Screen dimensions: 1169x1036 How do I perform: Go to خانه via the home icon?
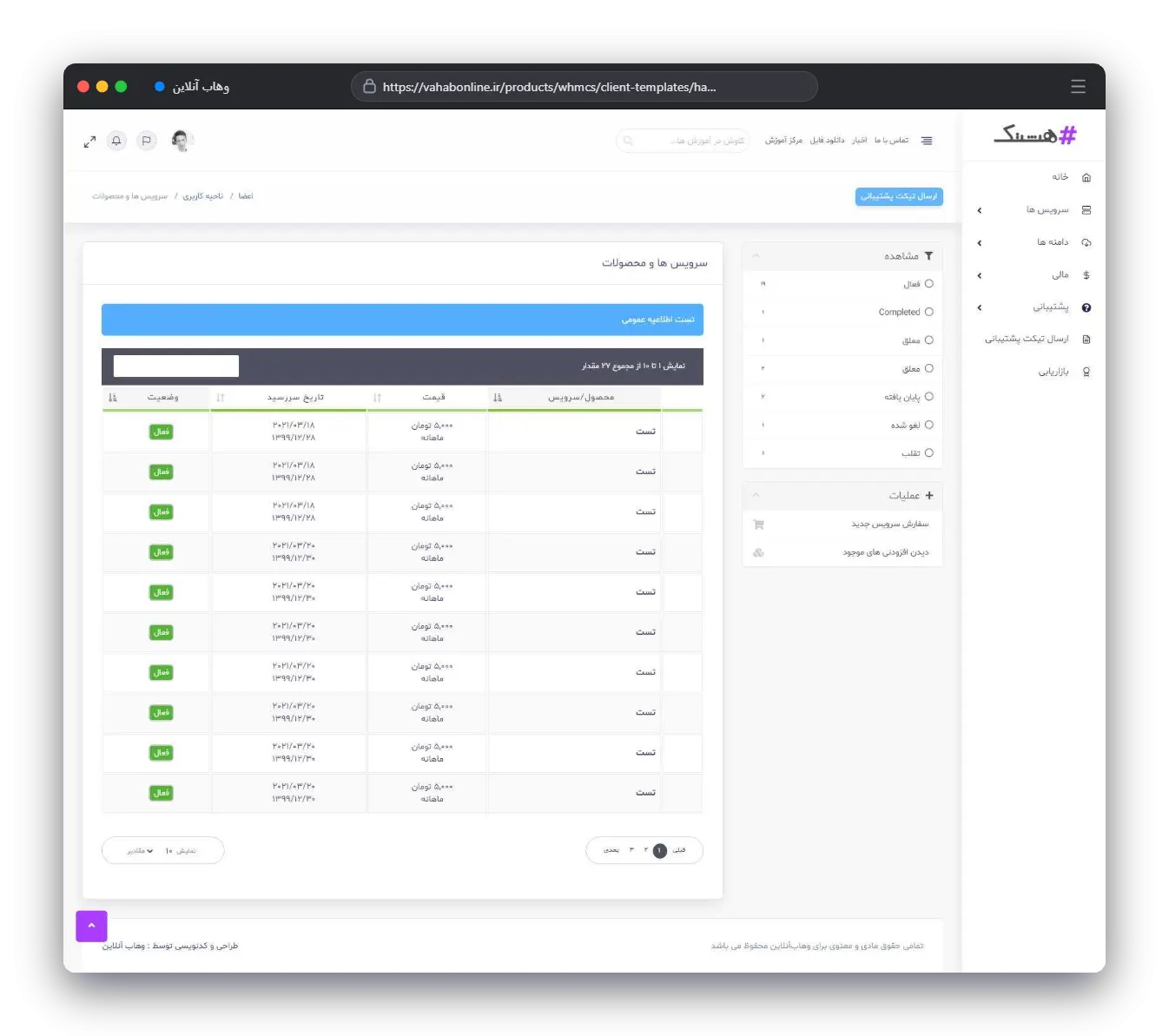click(x=1086, y=177)
